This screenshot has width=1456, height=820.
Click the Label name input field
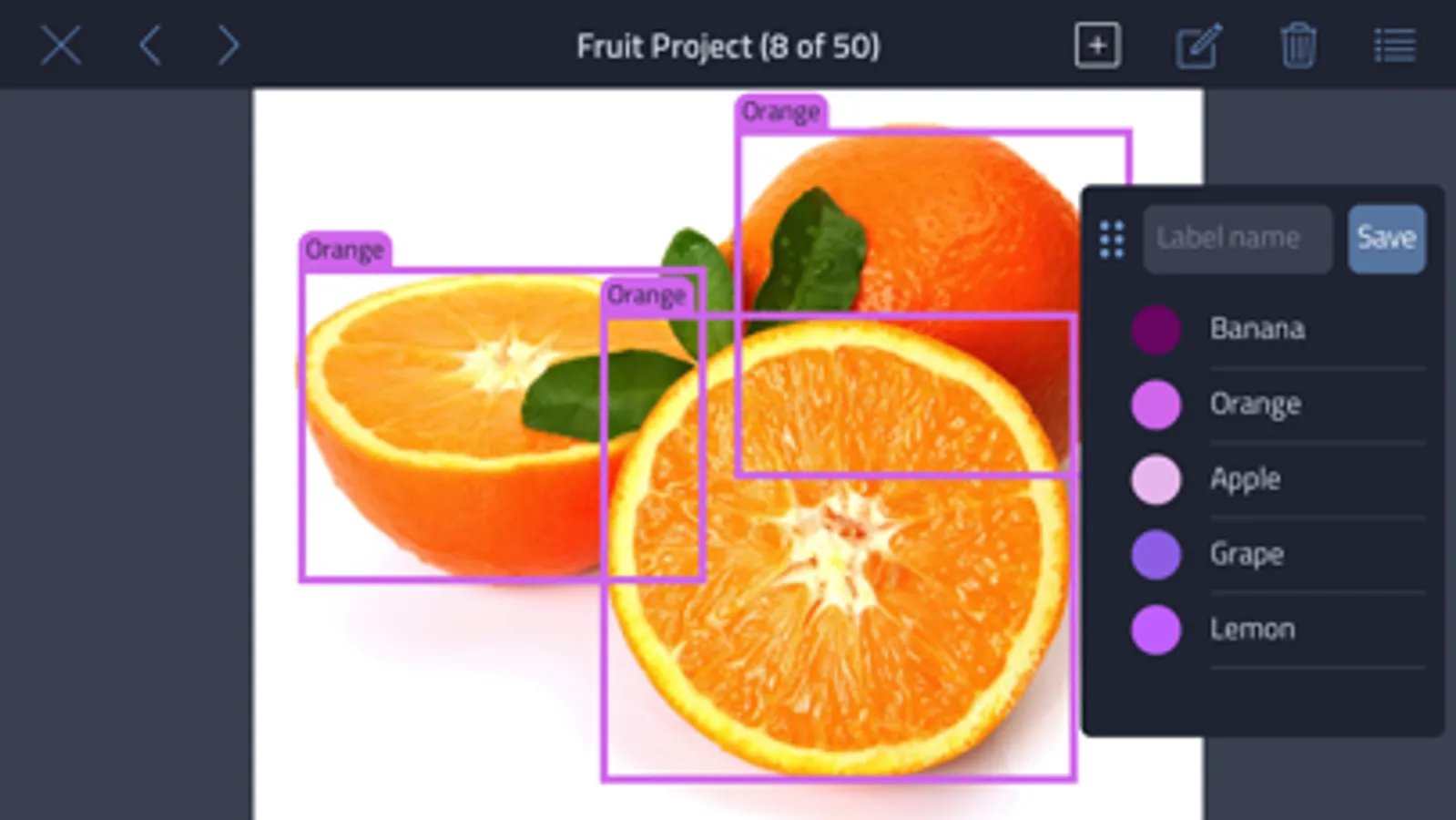tap(1237, 239)
